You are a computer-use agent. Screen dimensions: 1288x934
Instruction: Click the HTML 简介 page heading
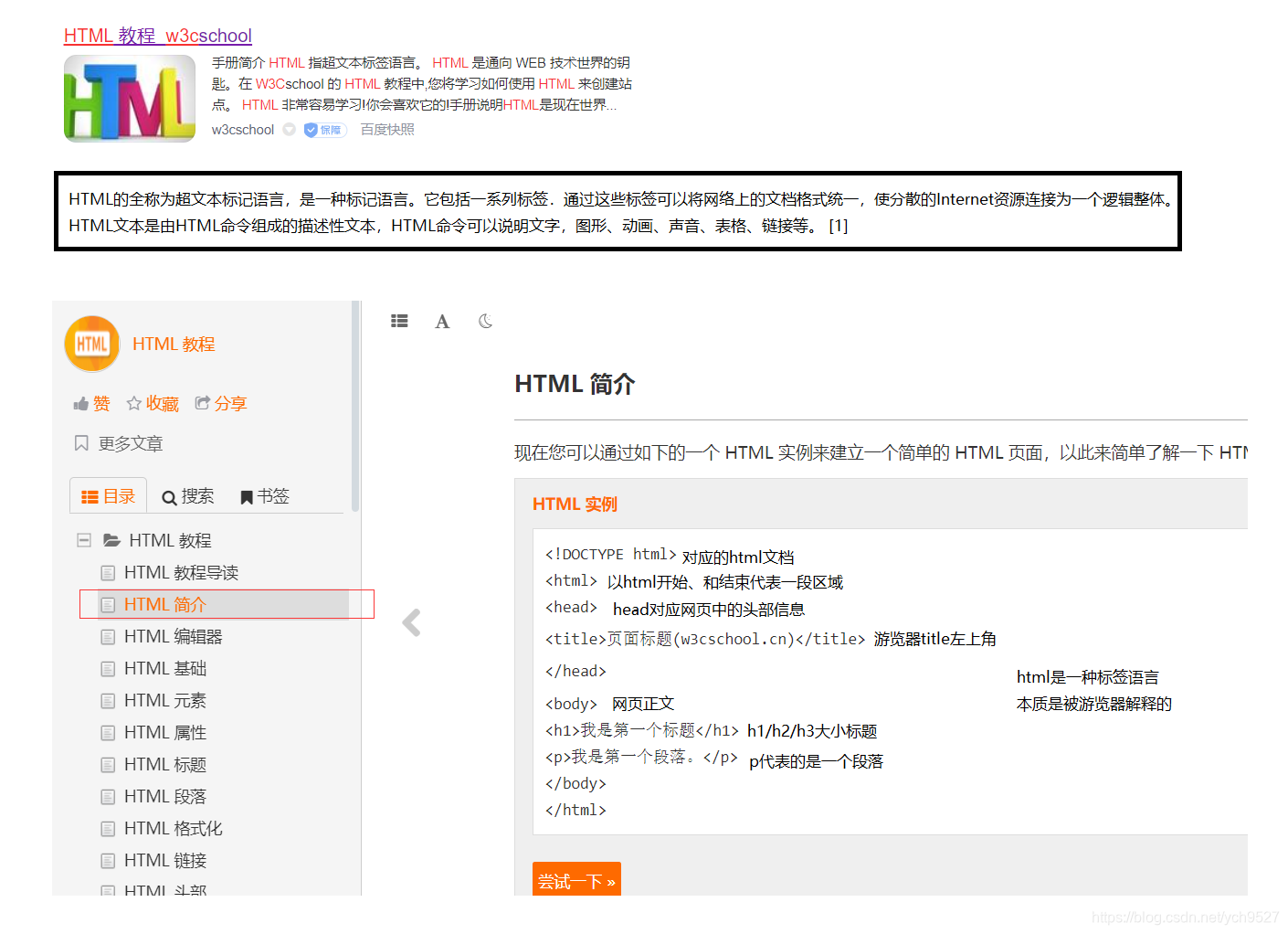click(575, 384)
